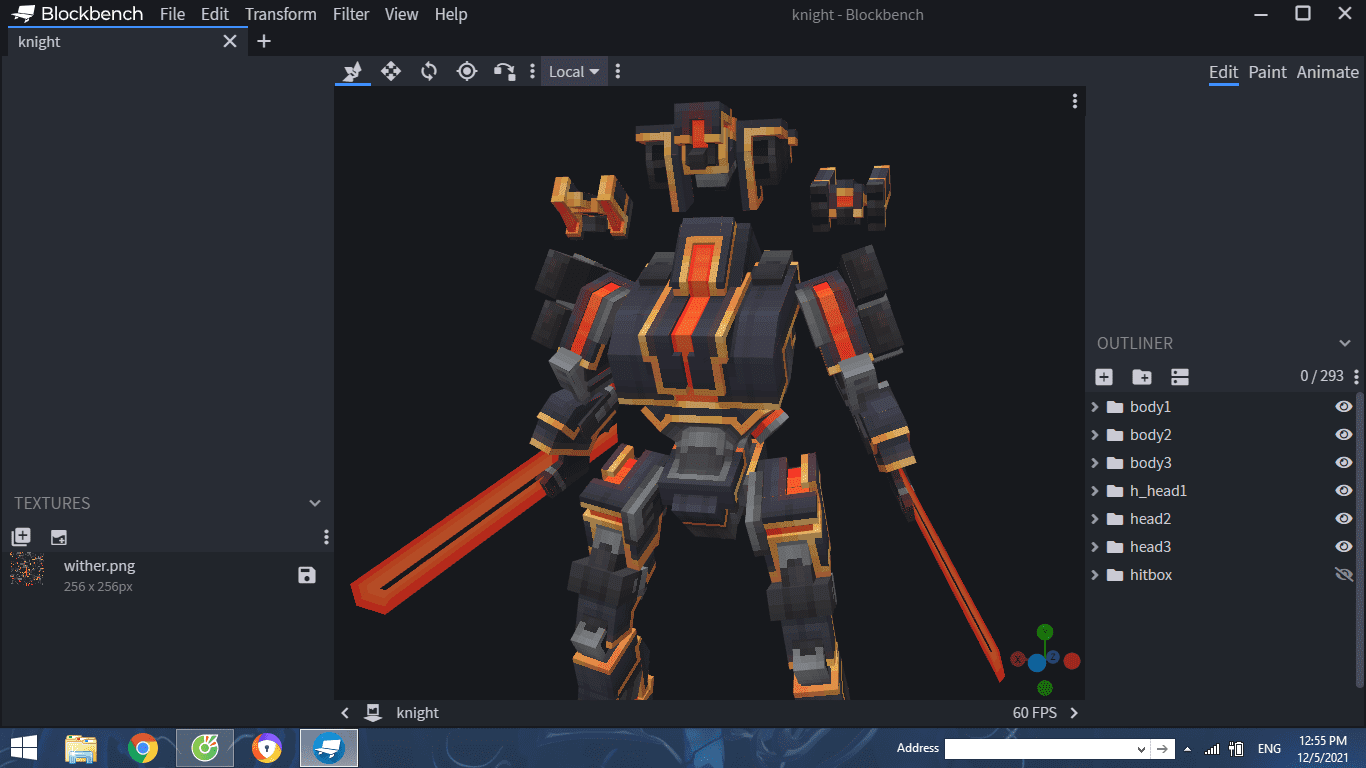Image resolution: width=1366 pixels, height=768 pixels.
Task: Save the wither.png texture
Action: pyautogui.click(x=307, y=575)
